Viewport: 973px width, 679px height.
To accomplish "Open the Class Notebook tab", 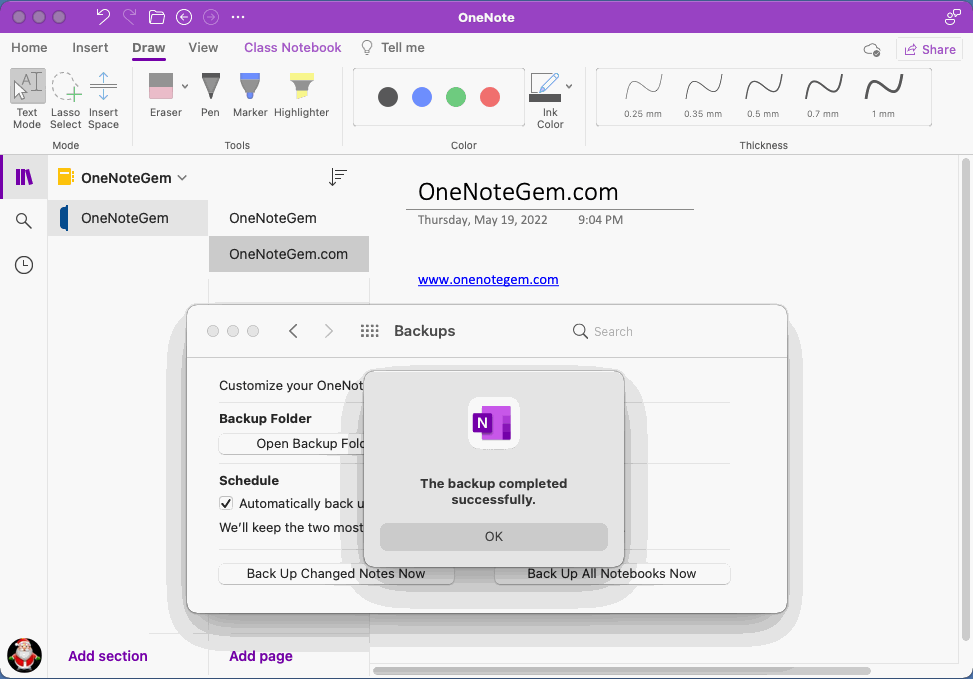I will point(292,48).
